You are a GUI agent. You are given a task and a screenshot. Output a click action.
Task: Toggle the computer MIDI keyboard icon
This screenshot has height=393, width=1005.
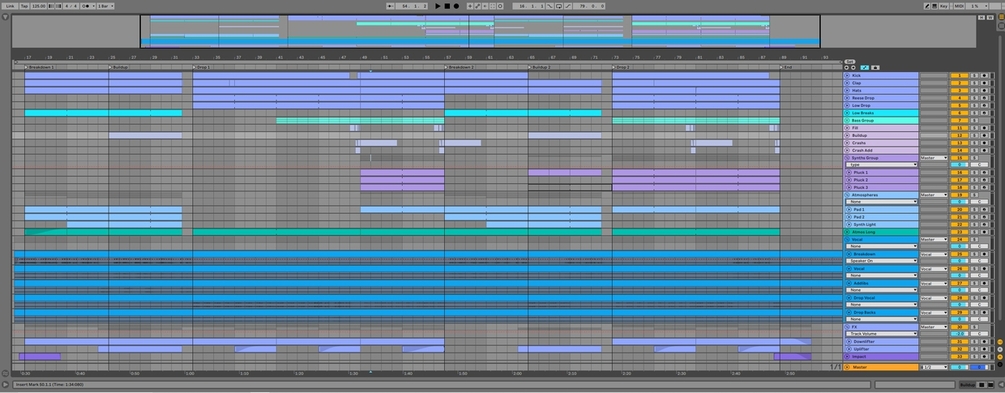pyautogui.click(x=934, y=6)
